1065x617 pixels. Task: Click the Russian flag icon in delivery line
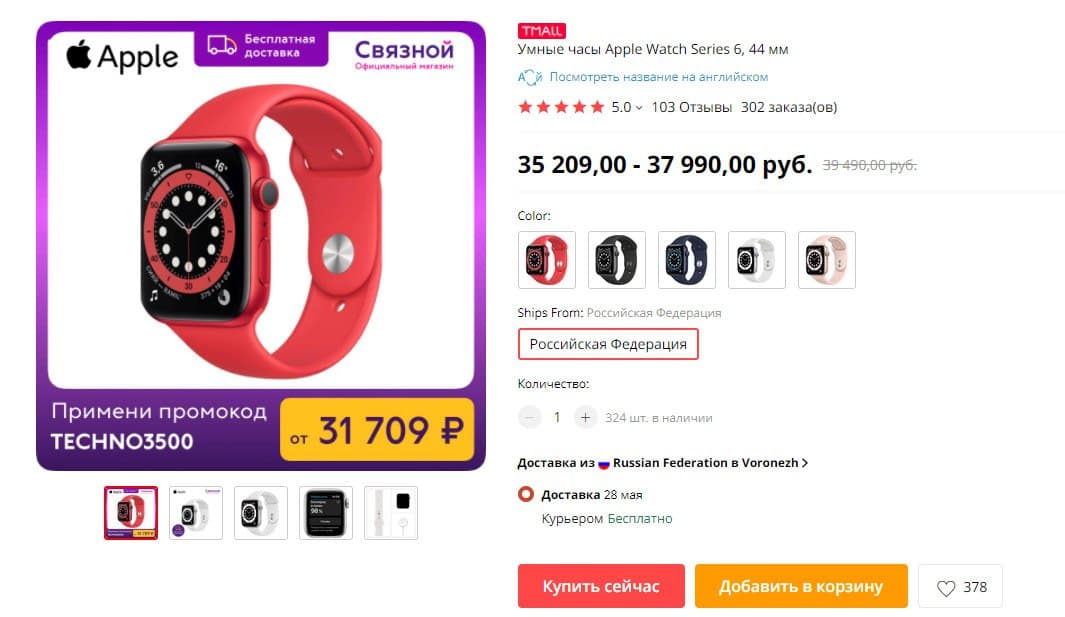pyautogui.click(x=604, y=463)
